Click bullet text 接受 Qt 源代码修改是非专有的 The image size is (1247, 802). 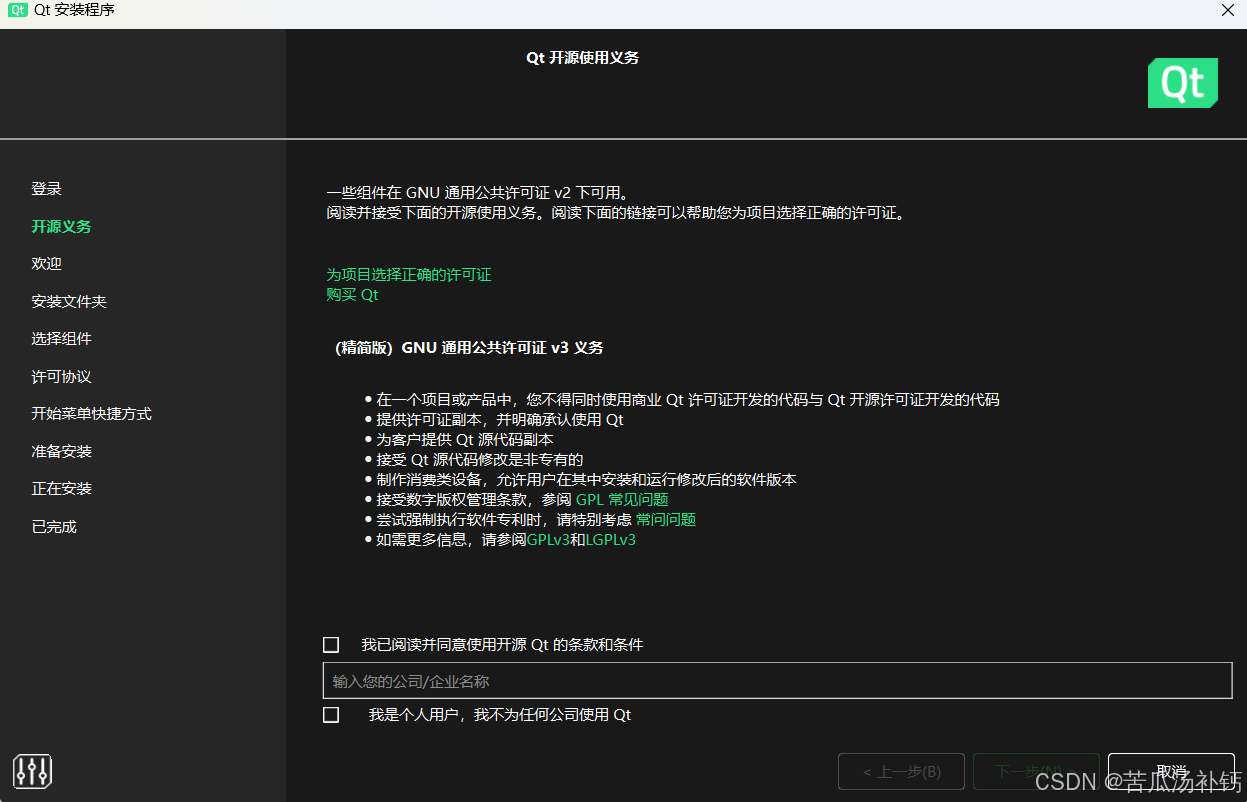click(x=479, y=459)
